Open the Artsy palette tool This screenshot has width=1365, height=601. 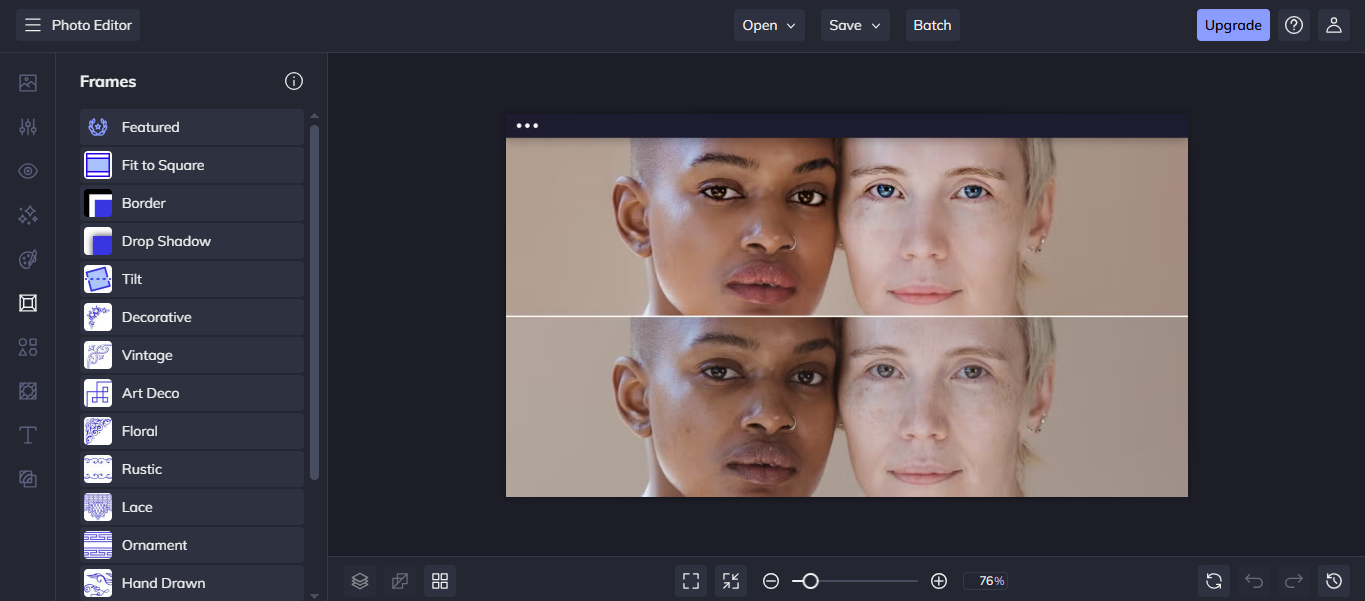pos(27,259)
